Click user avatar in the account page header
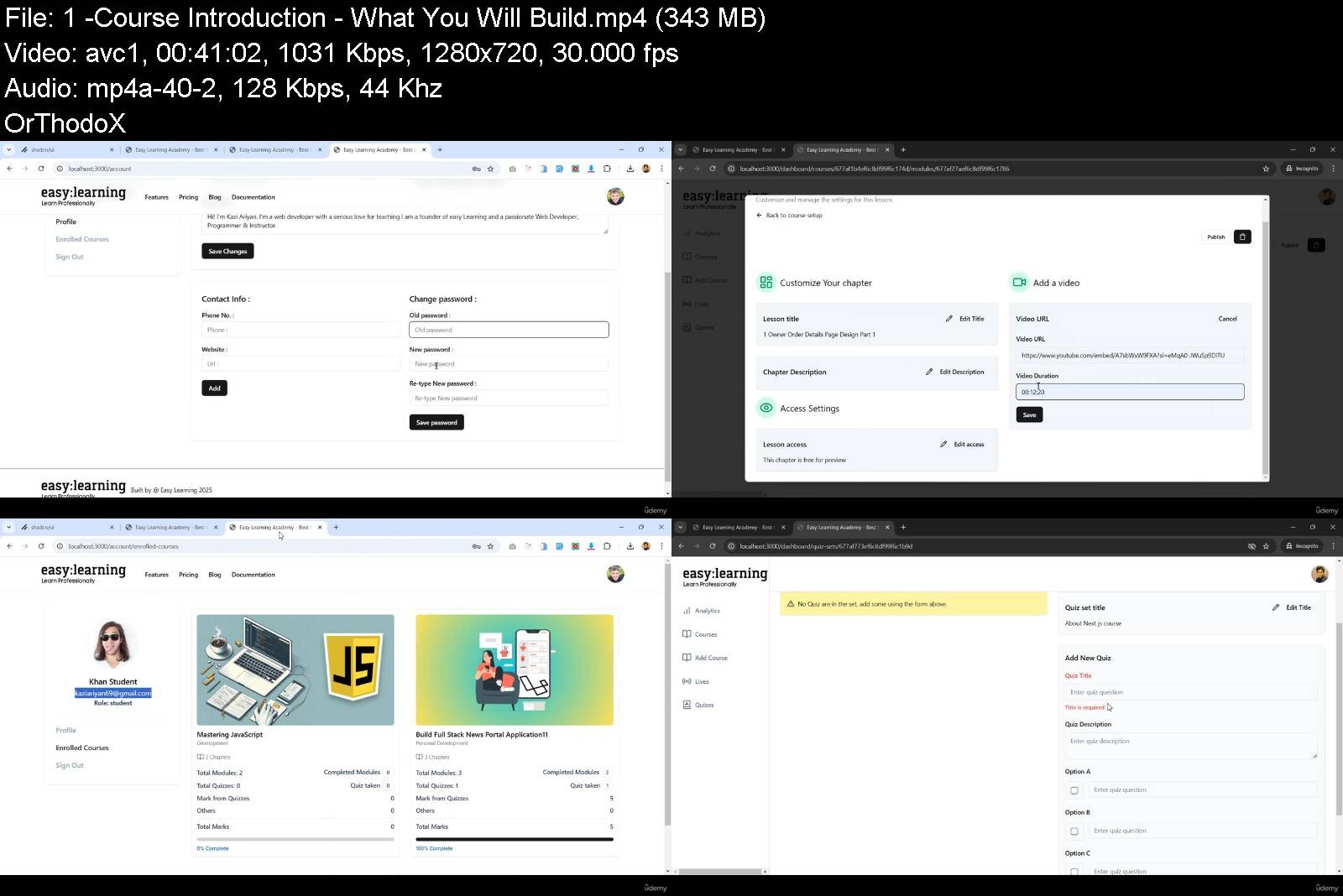Screen dimensions: 1343x896 (x=615, y=196)
